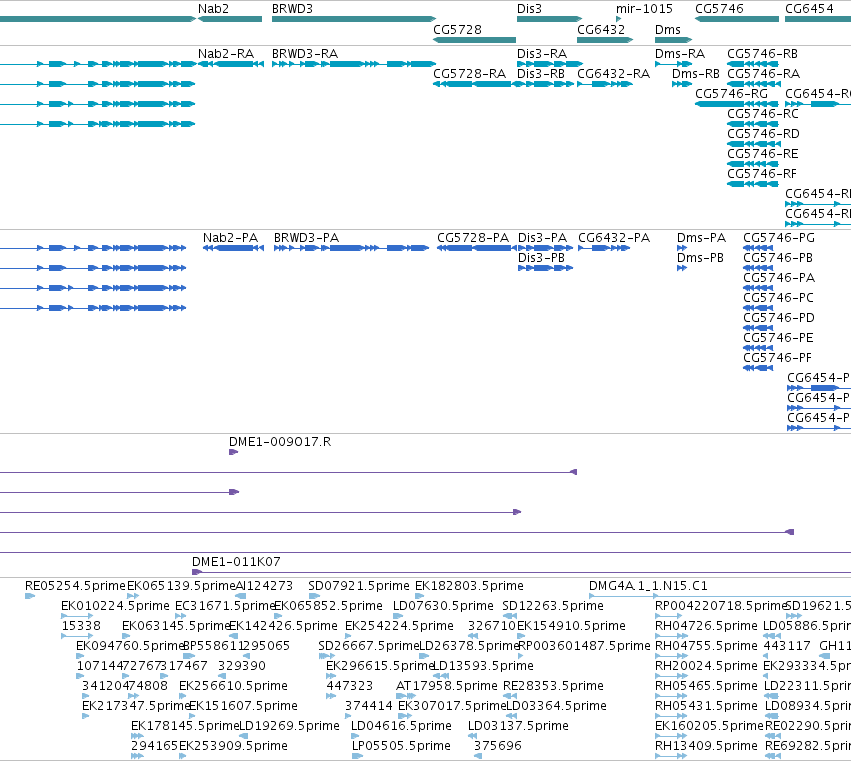This screenshot has width=851, height=761.
Task: Select the LD07630.5prime EST
Action: coord(398,616)
